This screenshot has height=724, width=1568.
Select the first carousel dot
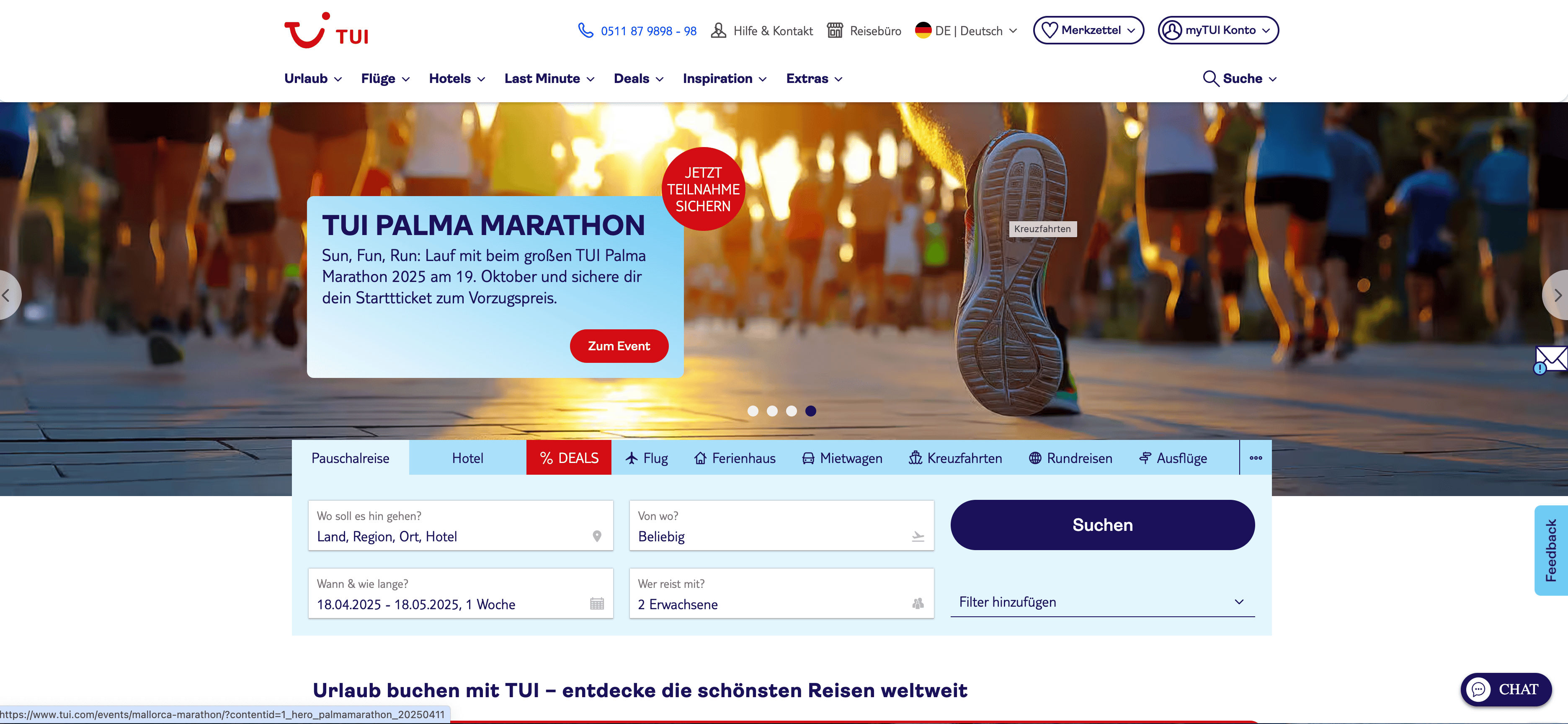[752, 411]
